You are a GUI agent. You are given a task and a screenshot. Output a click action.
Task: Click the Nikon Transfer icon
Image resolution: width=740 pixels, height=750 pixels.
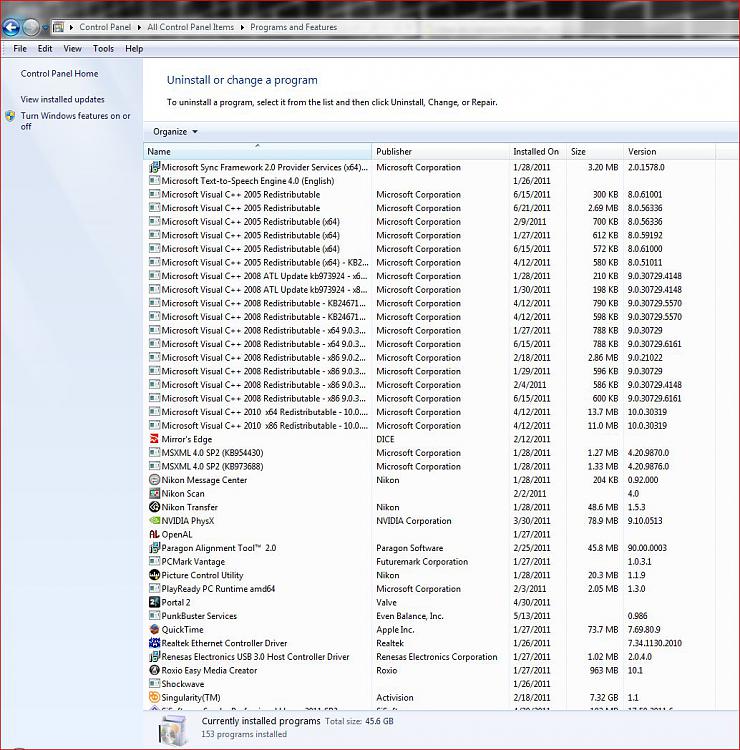coord(154,507)
